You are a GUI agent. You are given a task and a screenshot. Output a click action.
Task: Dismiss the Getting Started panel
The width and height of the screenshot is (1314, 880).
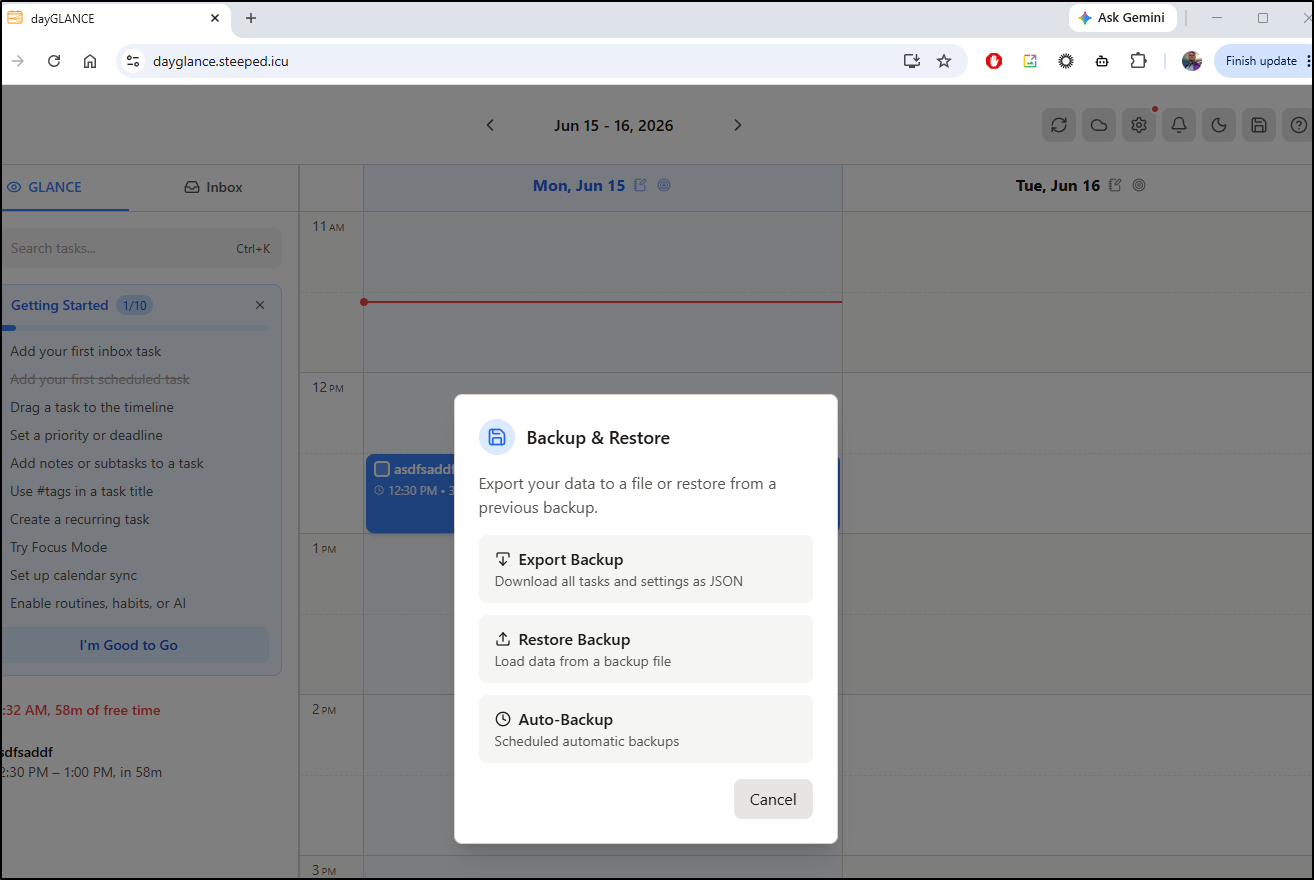pos(260,305)
